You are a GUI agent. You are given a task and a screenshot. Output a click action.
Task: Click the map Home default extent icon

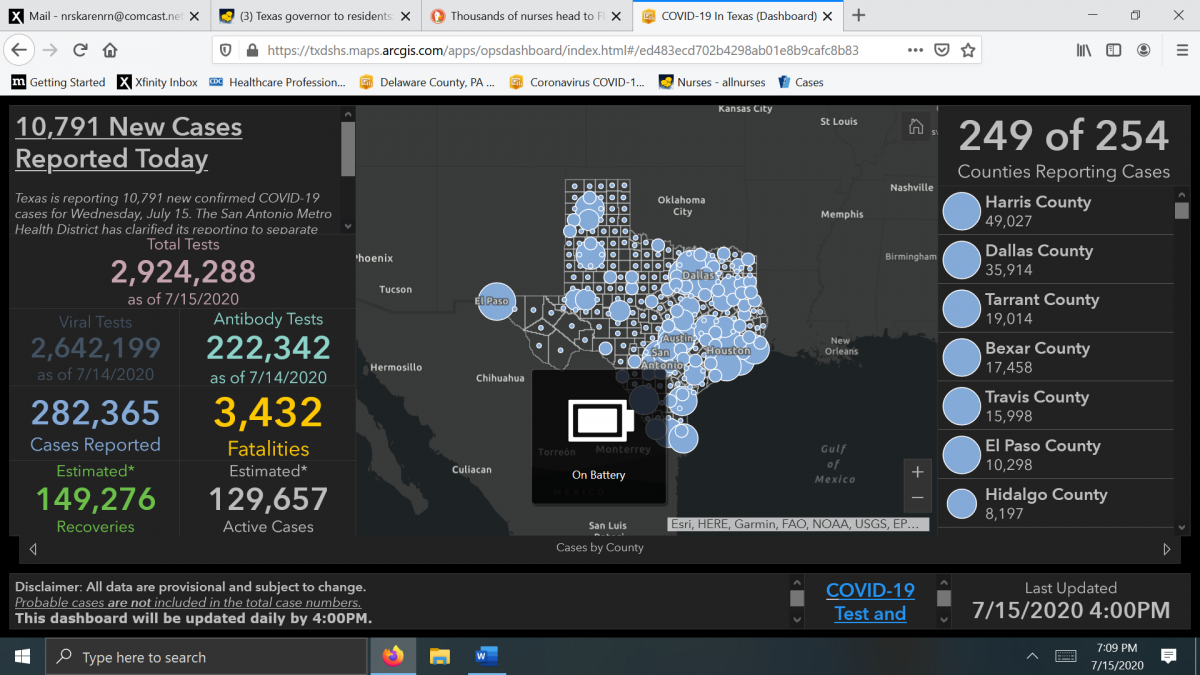(x=915, y=126)
